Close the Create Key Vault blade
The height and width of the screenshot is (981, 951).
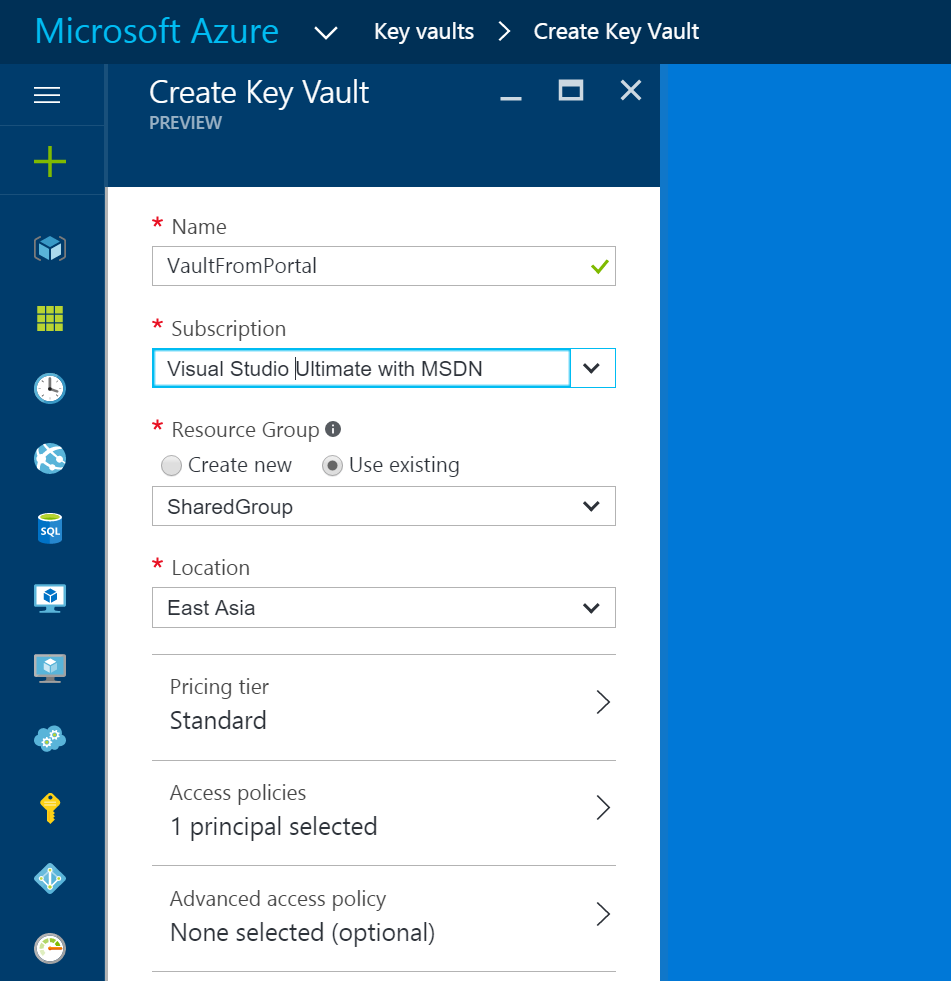[631, 91]
